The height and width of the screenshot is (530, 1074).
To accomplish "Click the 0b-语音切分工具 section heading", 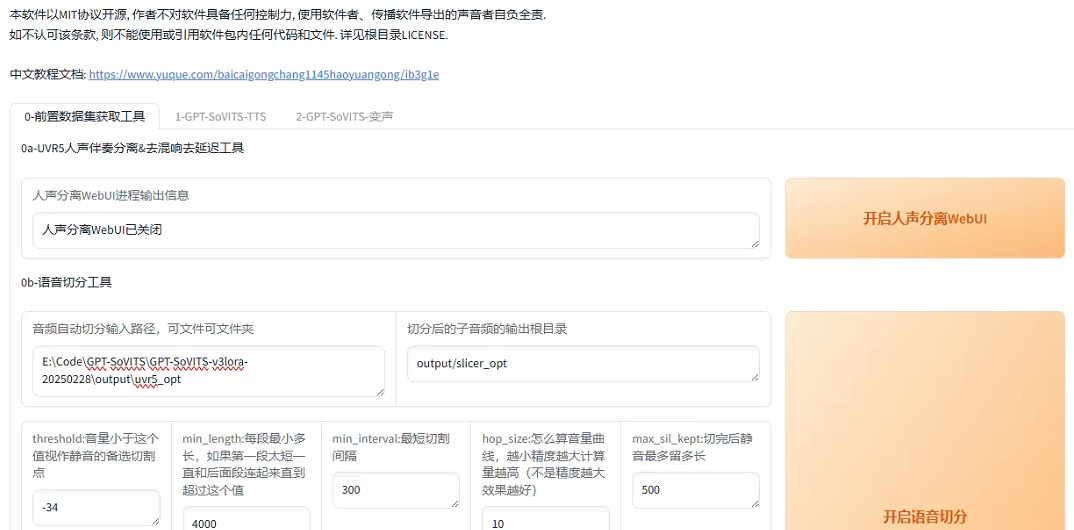I will click(66, 281).
